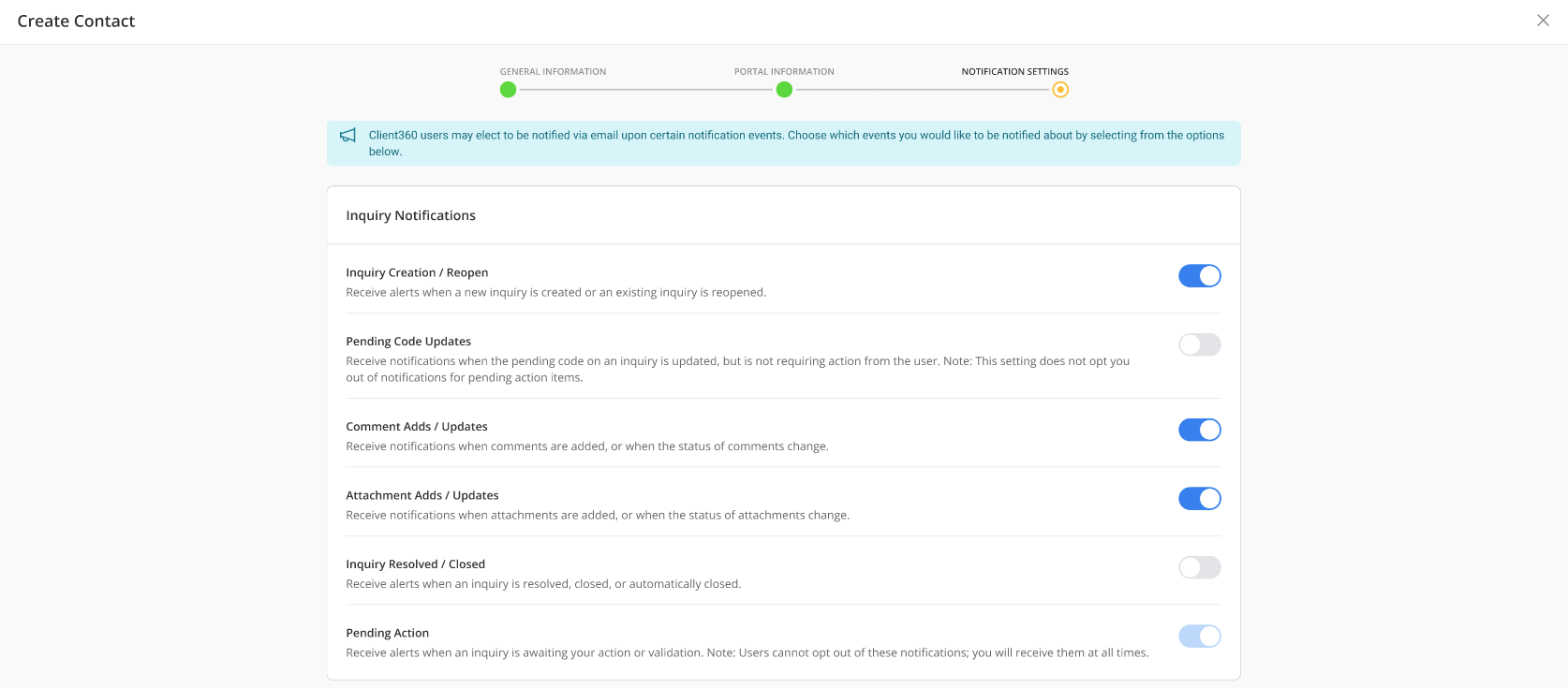Image resolution: width=1568 pixels, height=688 pixels.
Task: Click the Portal Information green step circle
Action: 784,90
